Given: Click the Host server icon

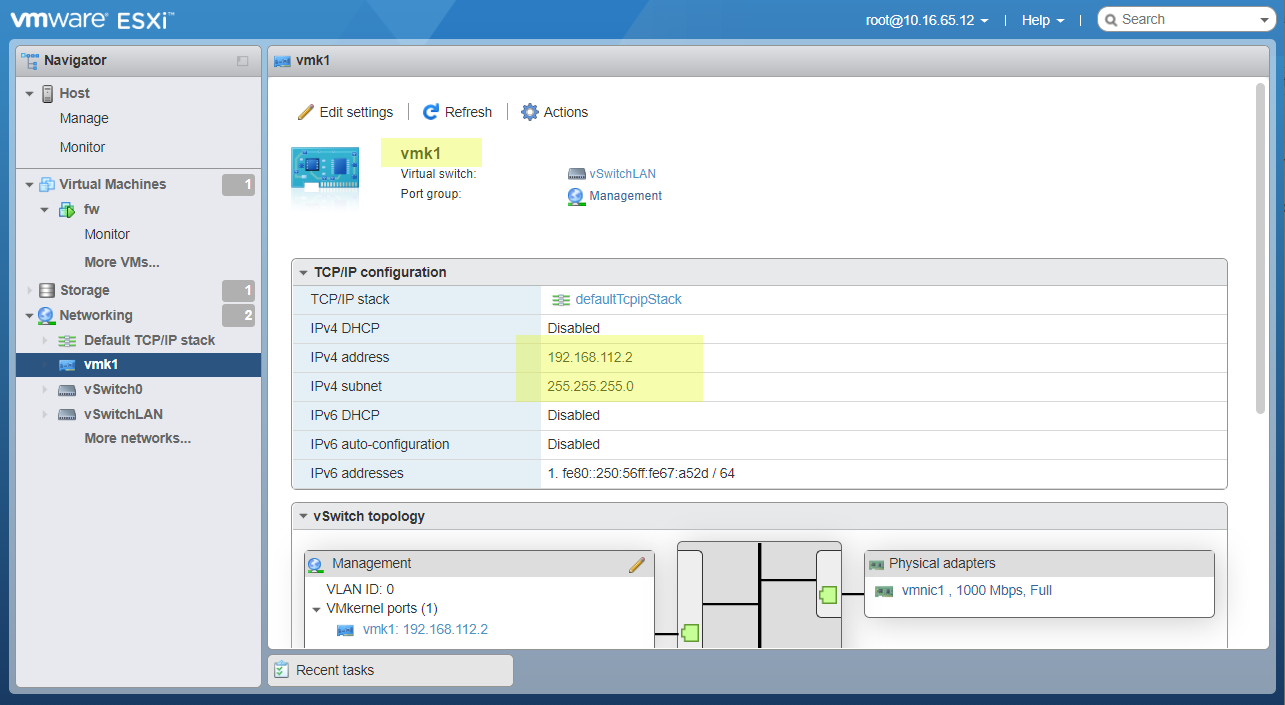Looking at the screenshot, I should (48, 93).
